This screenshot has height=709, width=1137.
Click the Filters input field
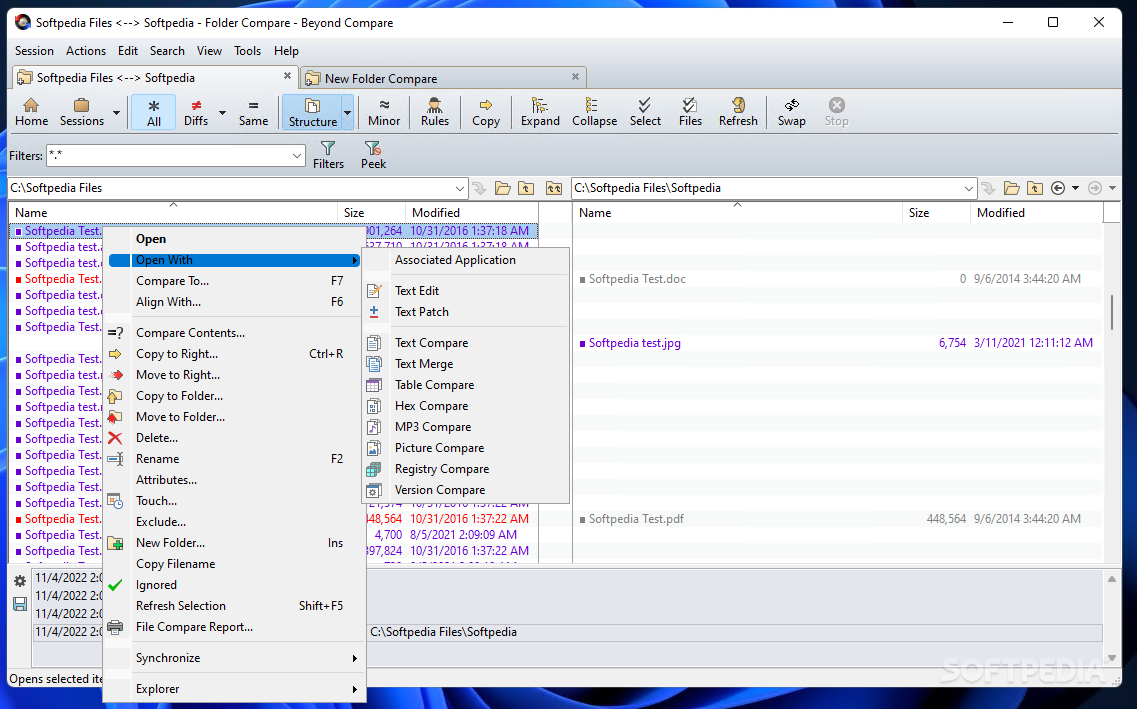tap(168, 156)
